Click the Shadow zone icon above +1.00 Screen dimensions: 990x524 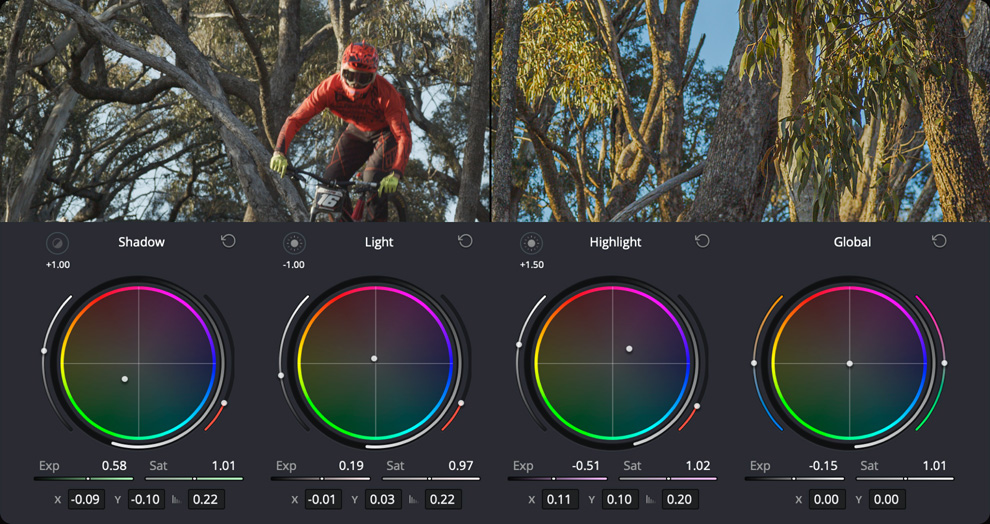[57, 243]
